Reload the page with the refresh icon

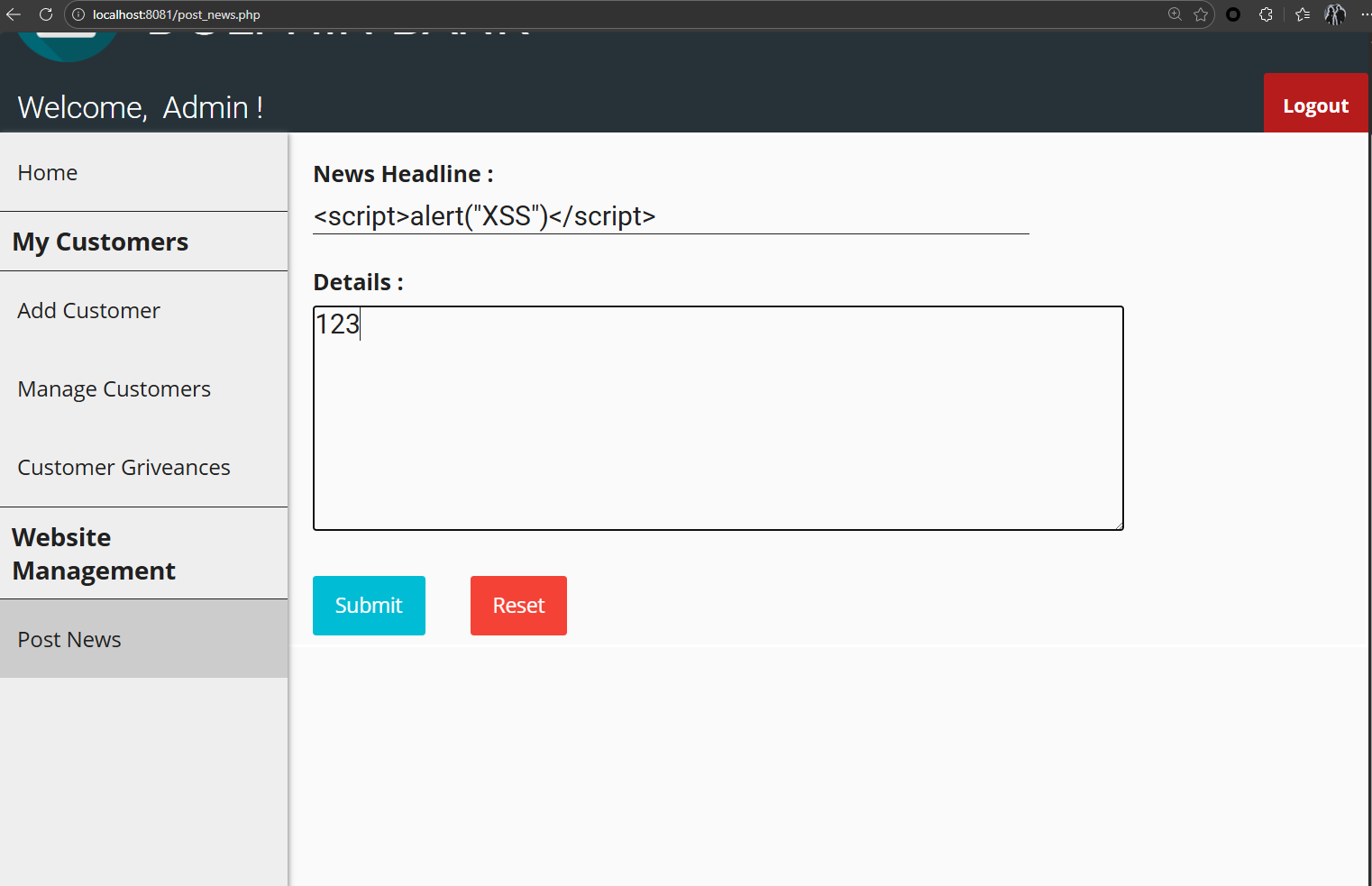46,14
